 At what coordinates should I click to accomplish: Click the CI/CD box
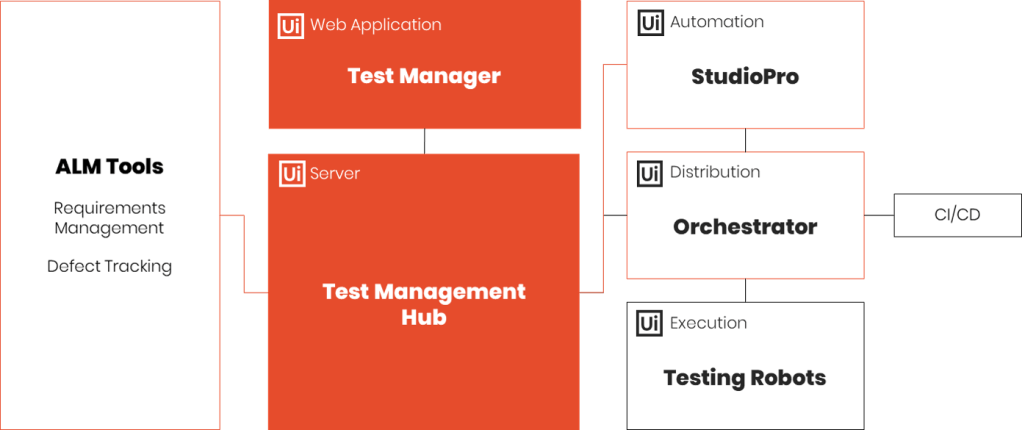tap(956, 215)
